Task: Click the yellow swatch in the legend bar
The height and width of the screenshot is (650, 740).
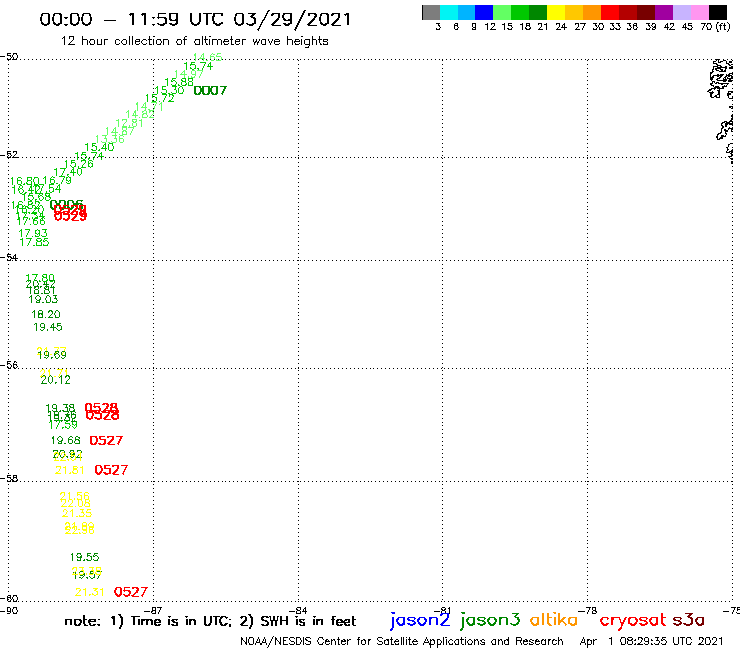Action: pyautogui.click(x=556, y=12)
